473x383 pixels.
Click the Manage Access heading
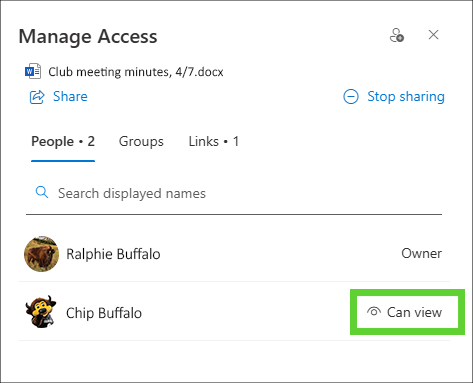[88, 36]
